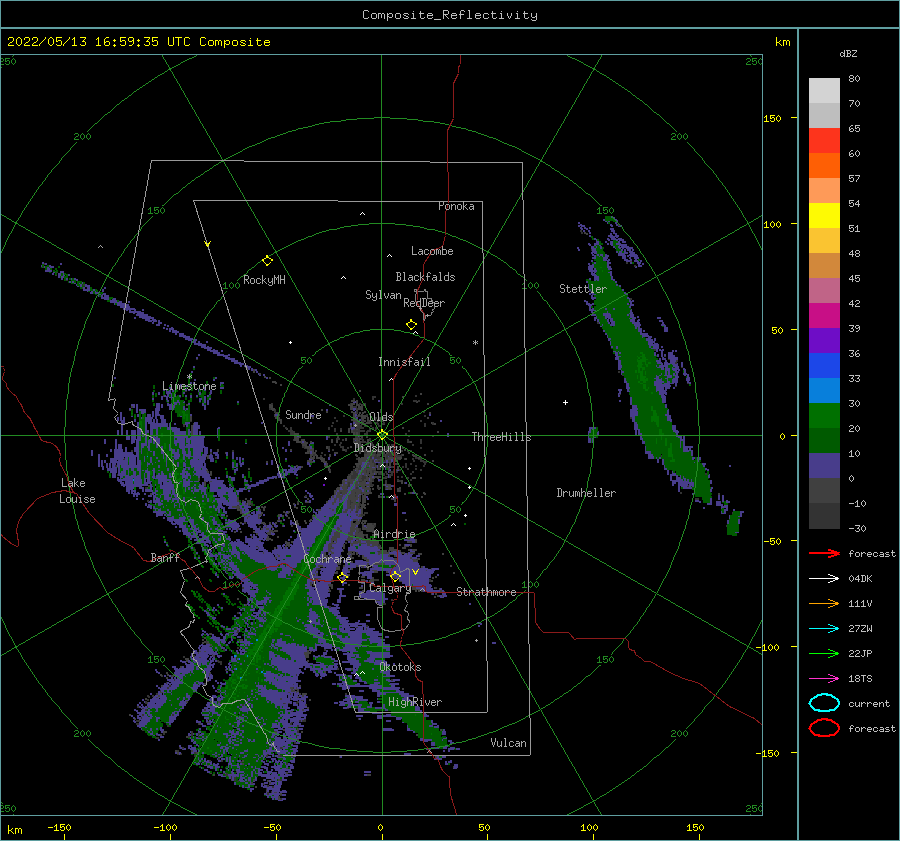Click the asterisk marker above the Limestone label
Image resolution: width=900 pixels, height=841 pixels.
coord(189,377)
